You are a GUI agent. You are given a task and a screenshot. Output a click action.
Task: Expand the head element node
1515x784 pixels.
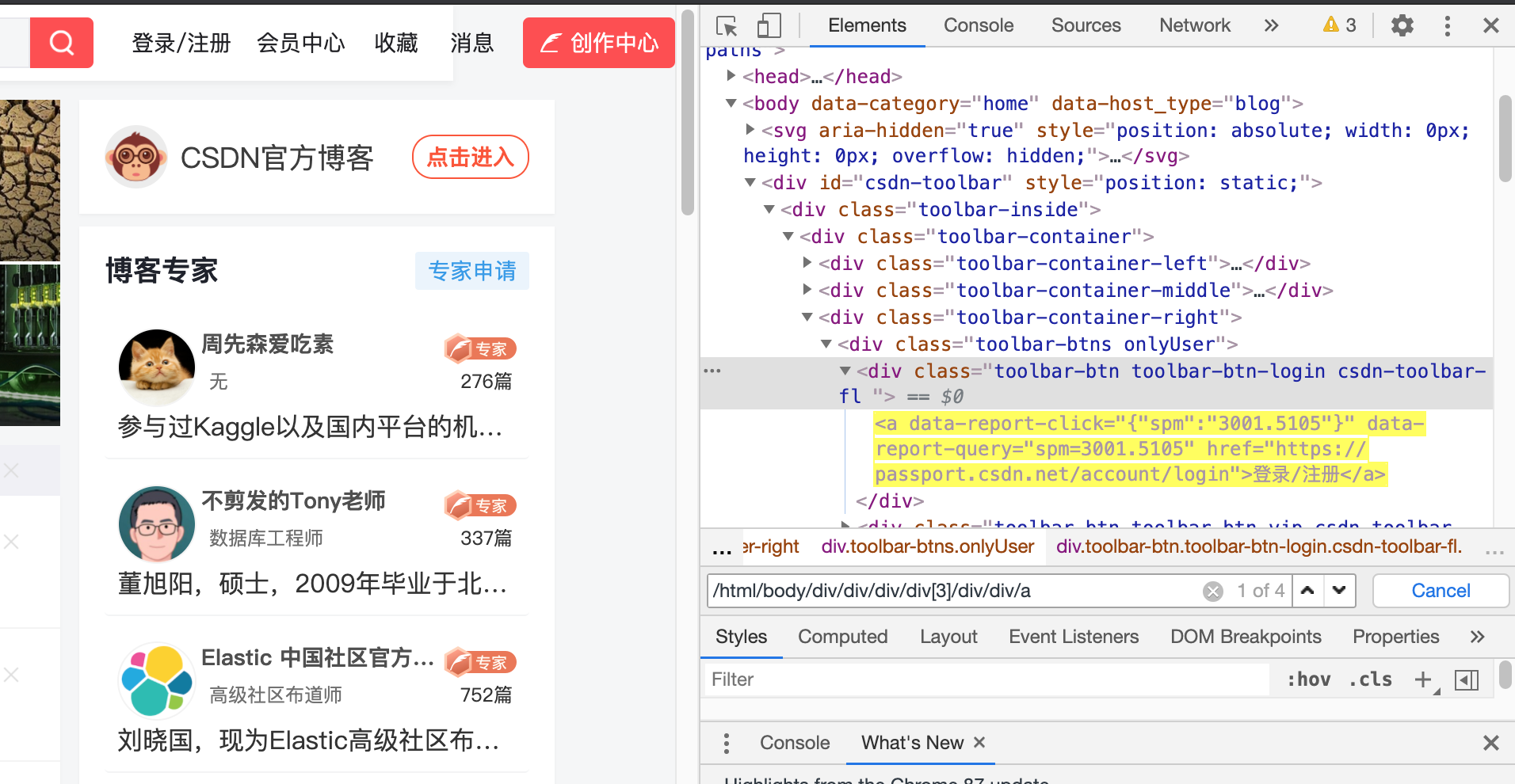pyautogui.click(x=731, y=75)
